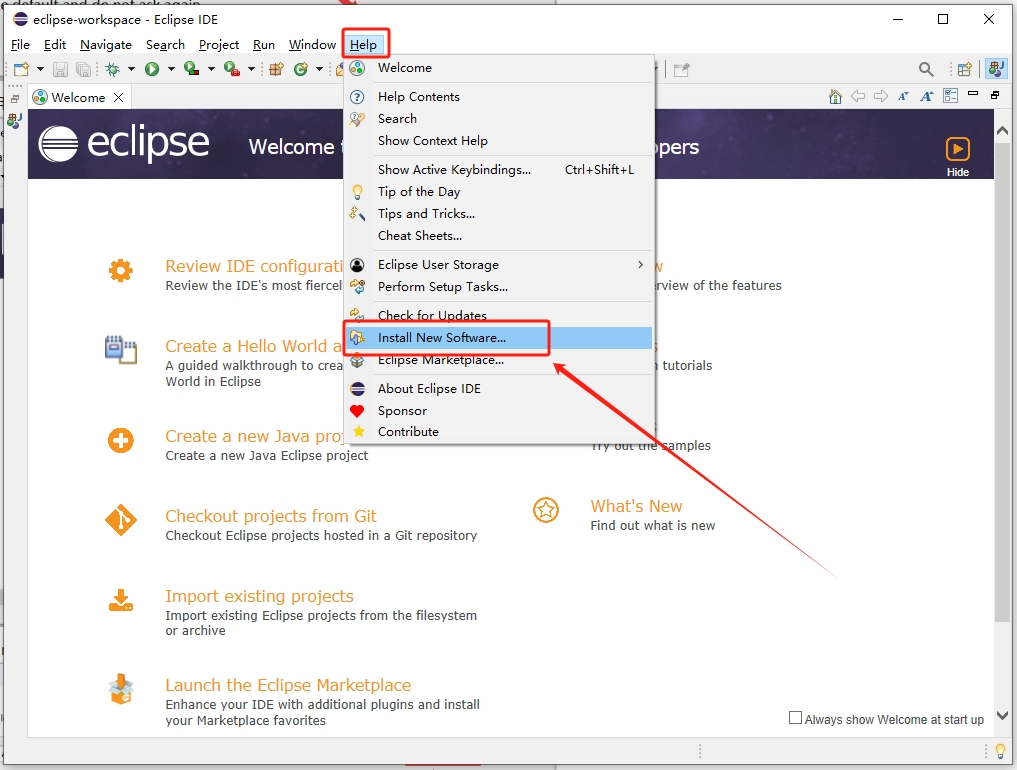The image size is (1017, 770).
Task: Close the Welcome tab
Action: [x=118, y=97]
